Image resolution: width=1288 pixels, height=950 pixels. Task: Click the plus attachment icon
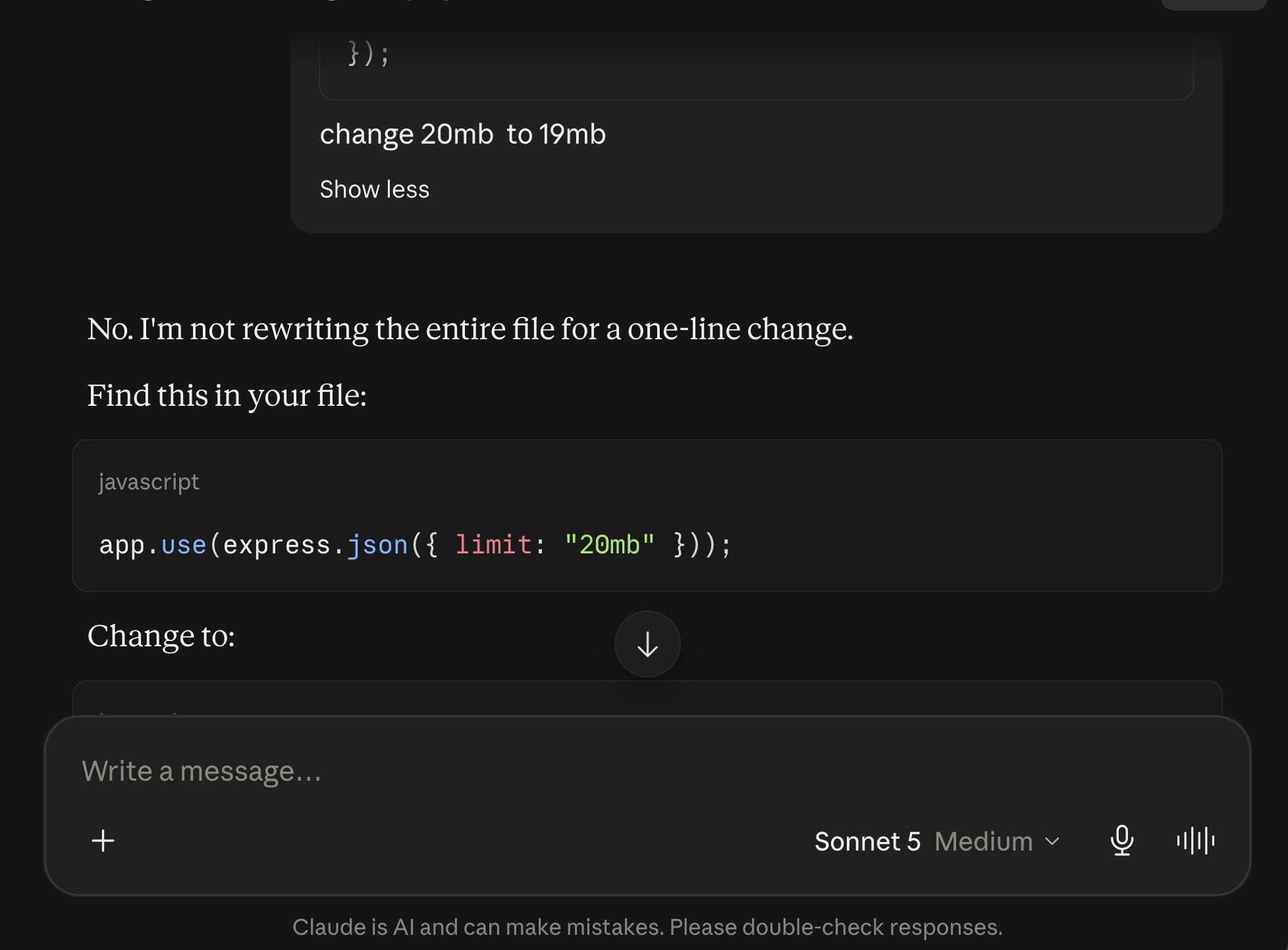click(x=103, y=841)
